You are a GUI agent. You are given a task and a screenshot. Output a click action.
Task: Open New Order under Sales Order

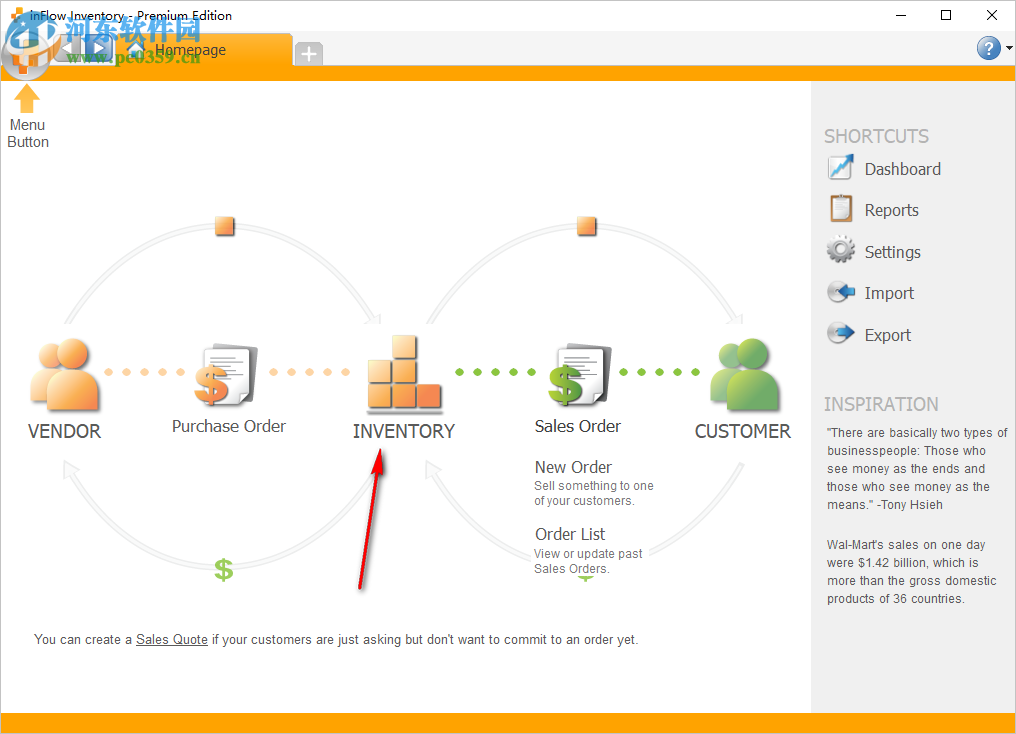pos(573,467)
